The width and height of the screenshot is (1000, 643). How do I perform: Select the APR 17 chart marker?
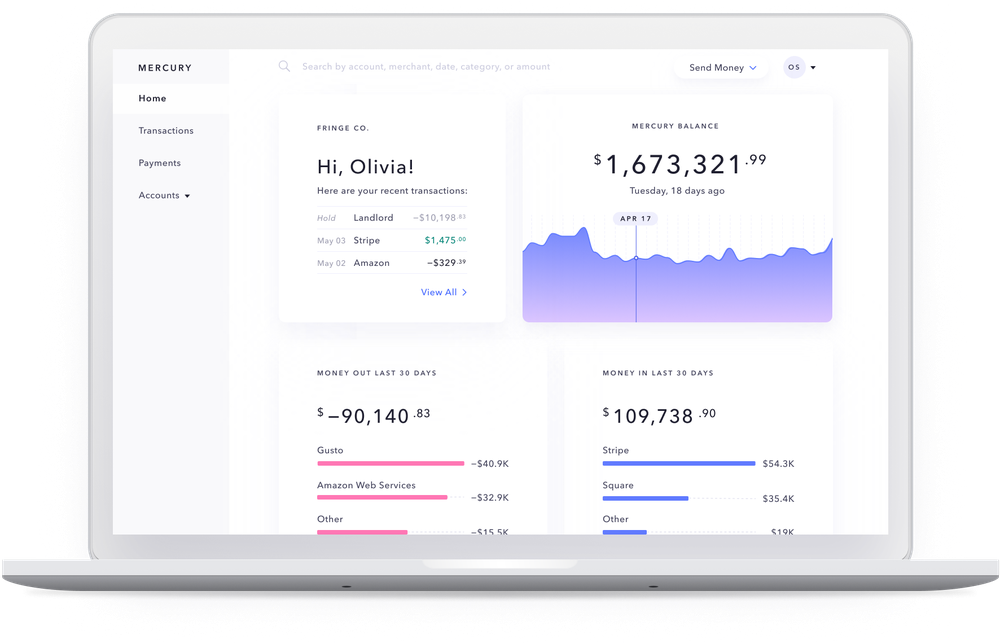click(636, 218)
